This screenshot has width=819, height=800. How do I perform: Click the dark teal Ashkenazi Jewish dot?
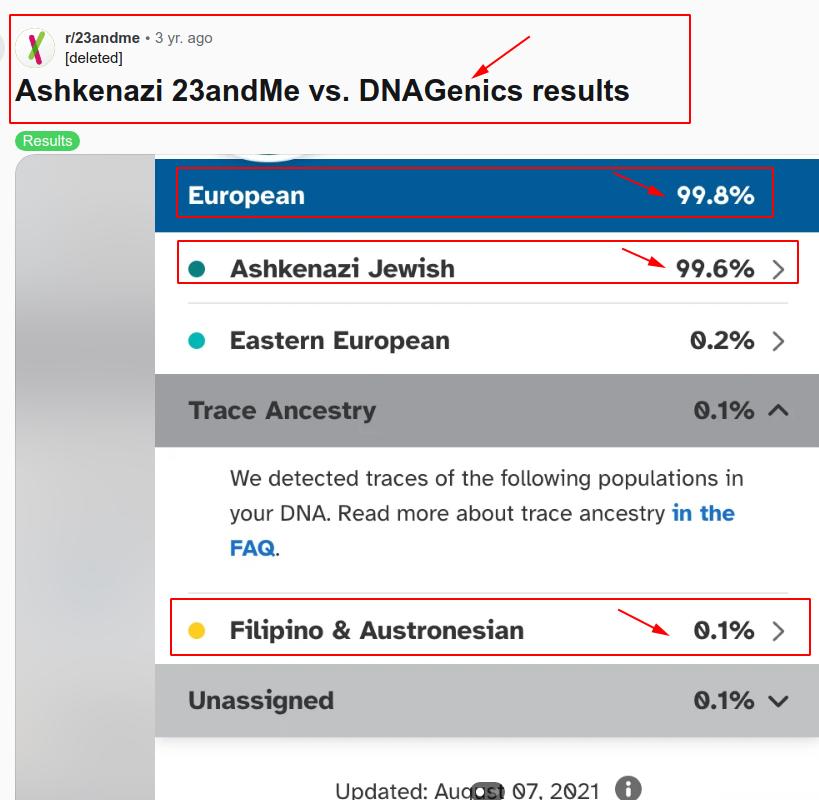[x=197, y=269]
